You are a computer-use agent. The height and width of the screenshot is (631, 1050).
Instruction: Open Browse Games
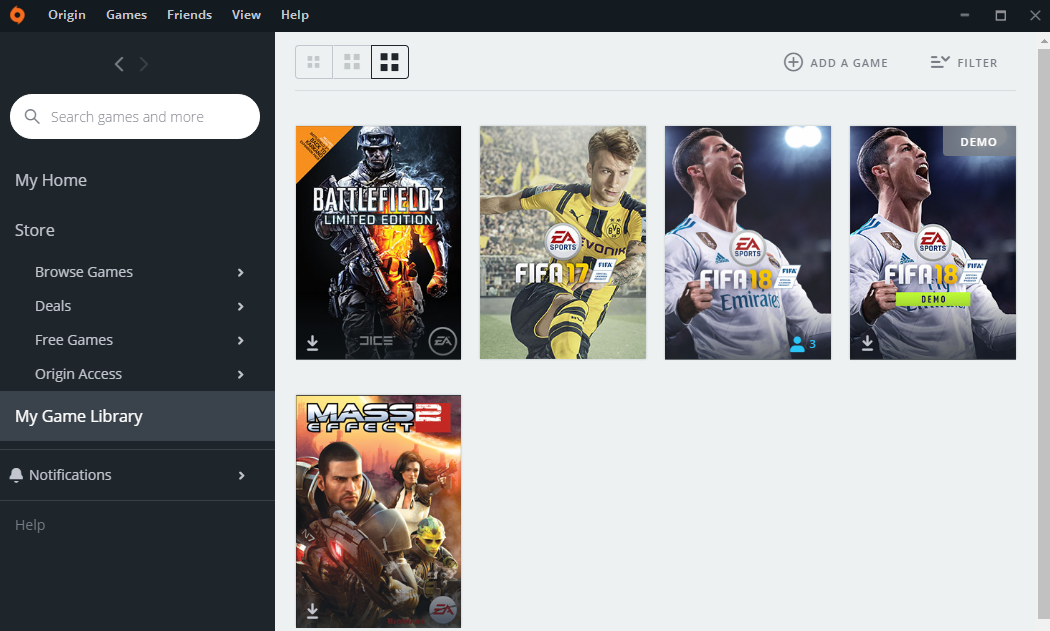point(84,272)
